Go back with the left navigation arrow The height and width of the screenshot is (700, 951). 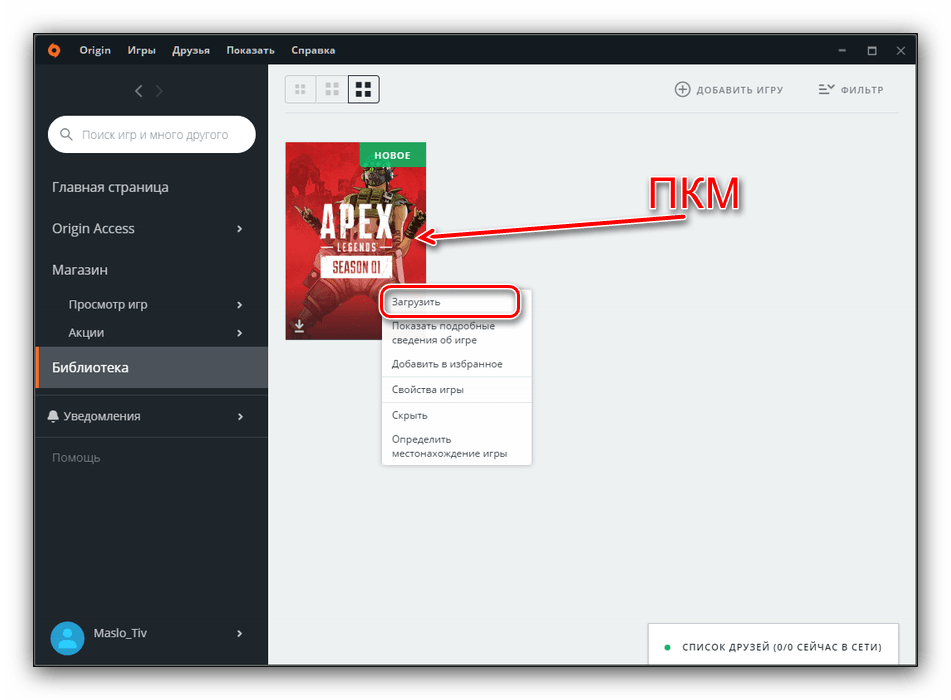point(139,91)
